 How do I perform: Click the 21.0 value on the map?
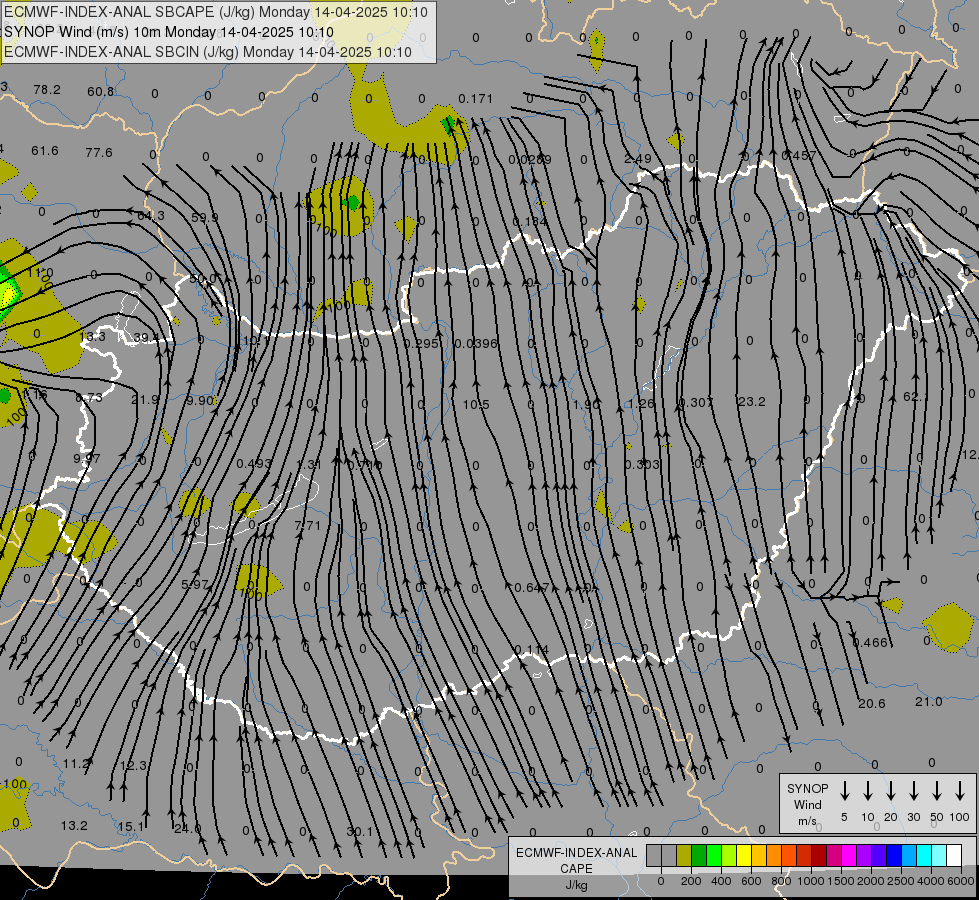click(x=928, y=702)
